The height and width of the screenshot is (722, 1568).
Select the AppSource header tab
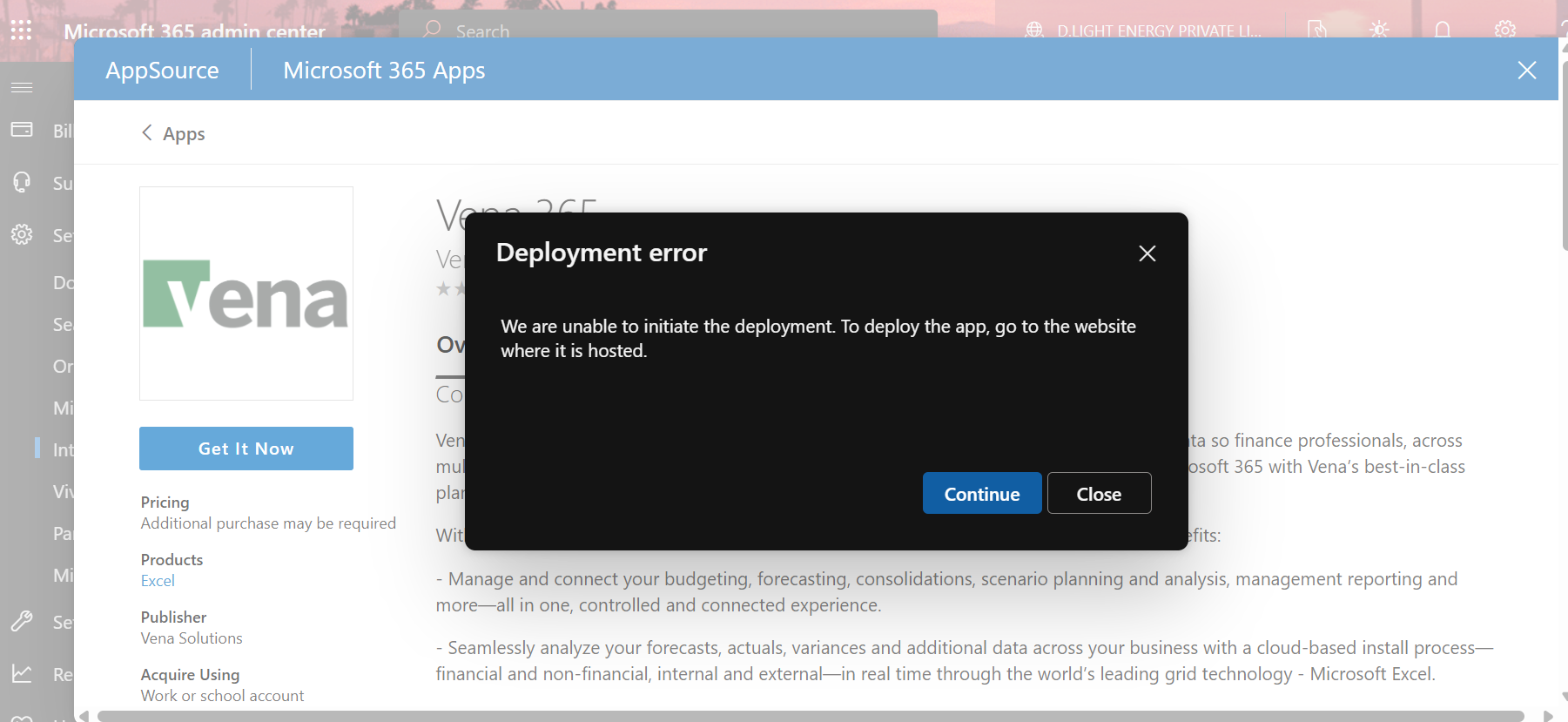coord(163,71)
